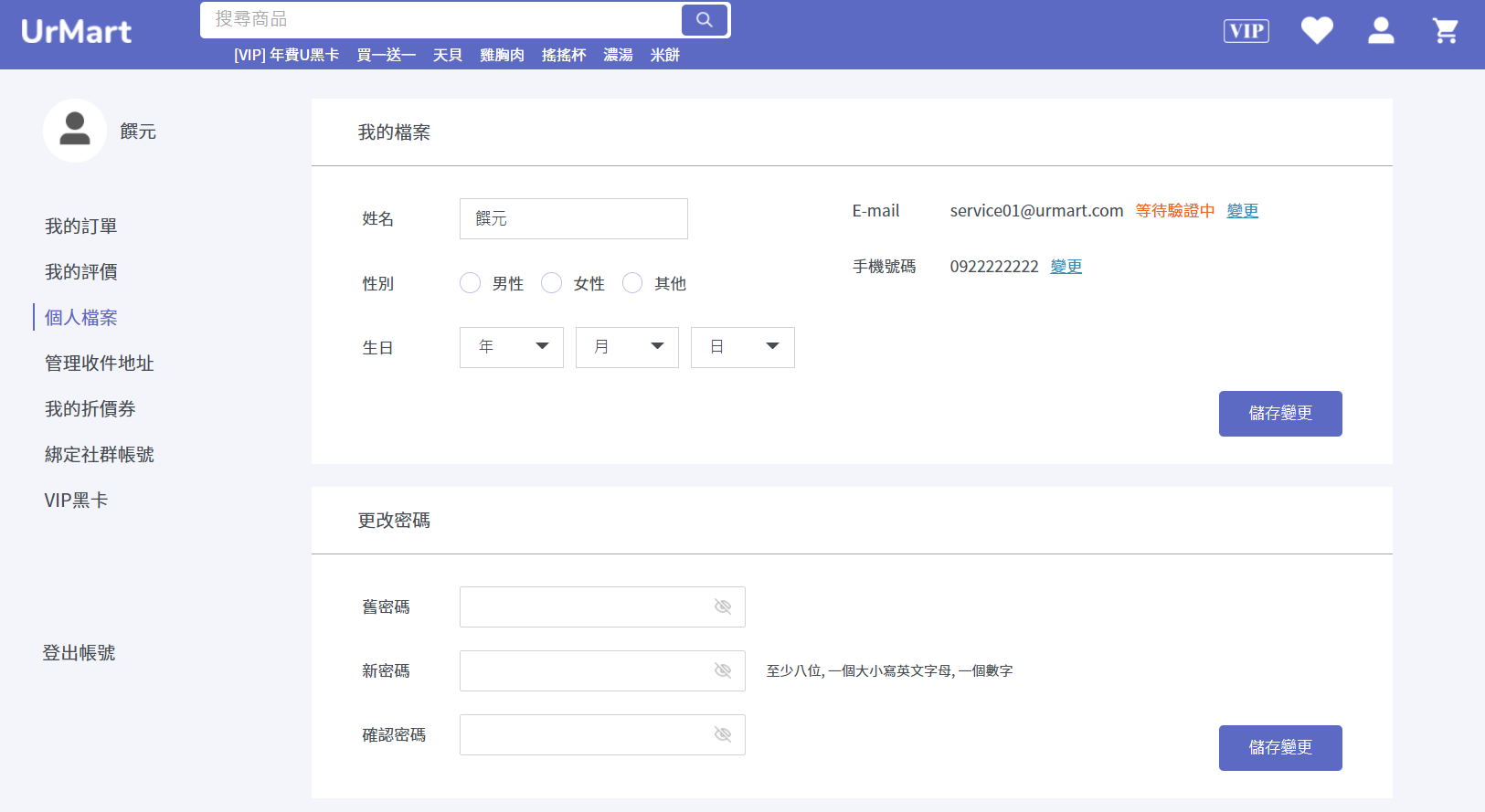Click the 確認密碼 input field
This screenshot has height=812, width=1485.
tap(602, 735)
